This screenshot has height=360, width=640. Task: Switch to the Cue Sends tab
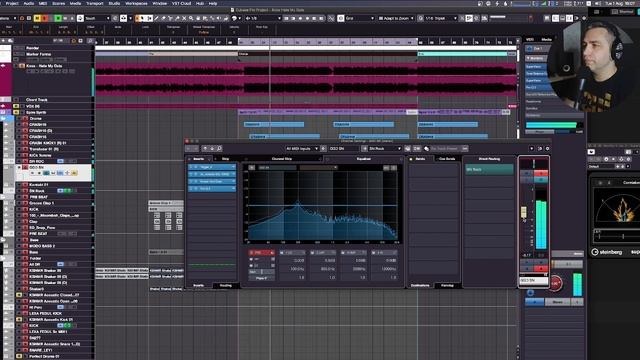[x=447, y=159]
